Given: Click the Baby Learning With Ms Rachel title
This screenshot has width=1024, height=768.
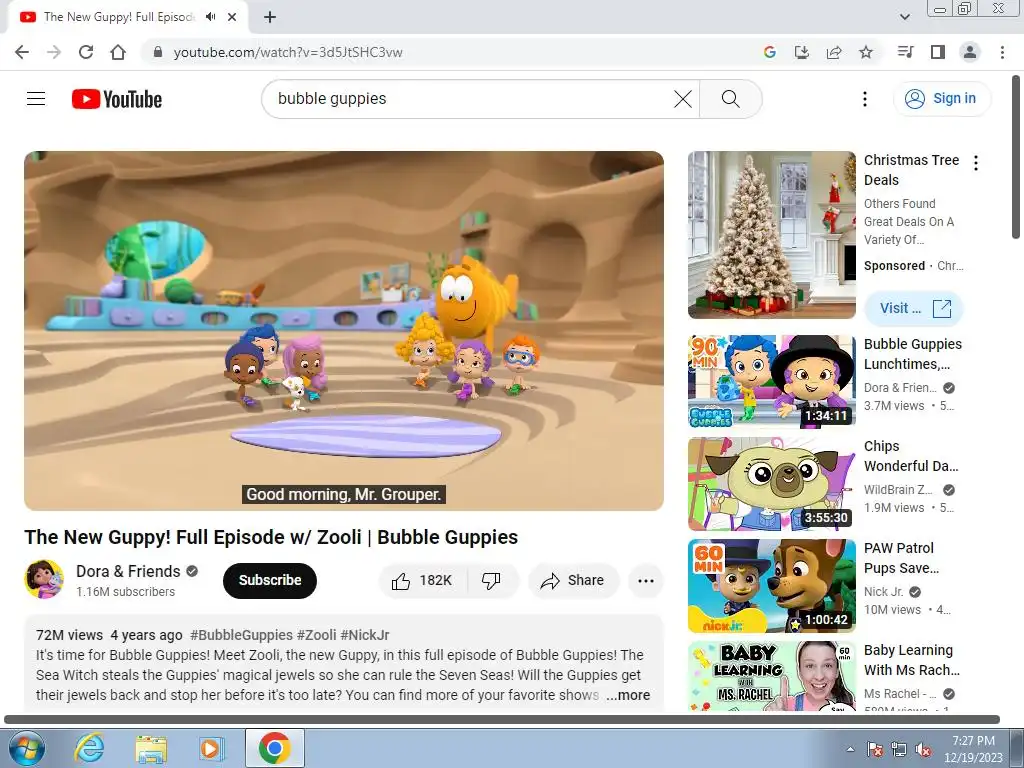Looking at the screenshot, I should pos(912,660).
